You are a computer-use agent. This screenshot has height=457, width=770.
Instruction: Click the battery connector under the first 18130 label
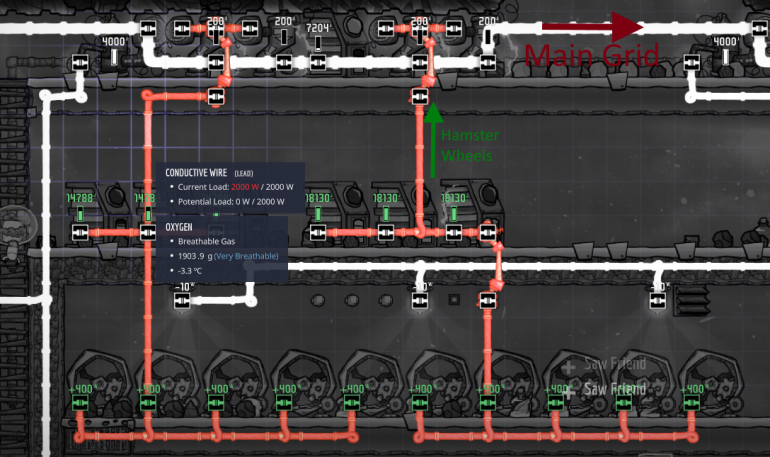point(318,232)
